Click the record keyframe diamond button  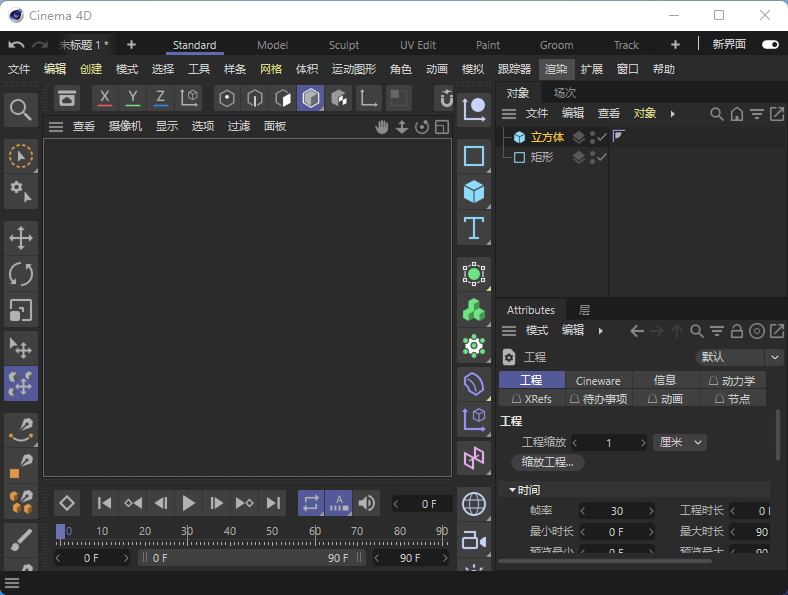coord(67,503)
